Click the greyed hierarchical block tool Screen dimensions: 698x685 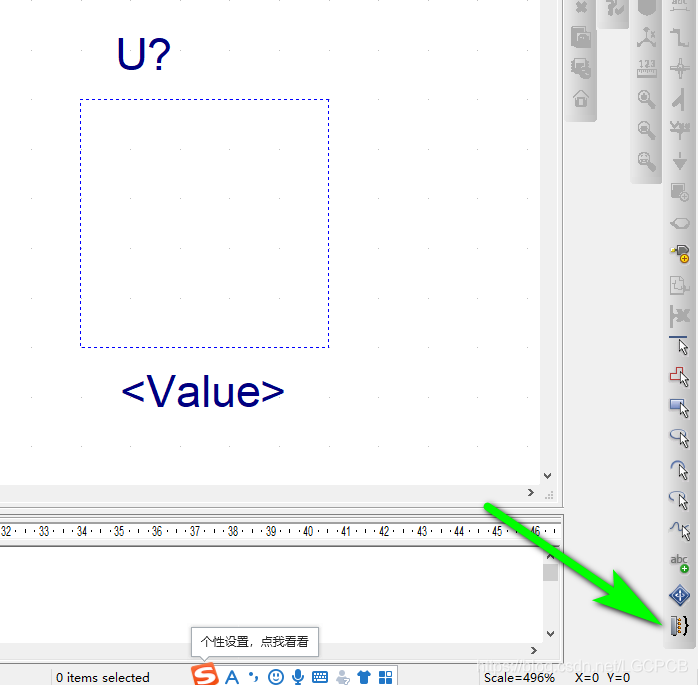(x=680, y=192)
